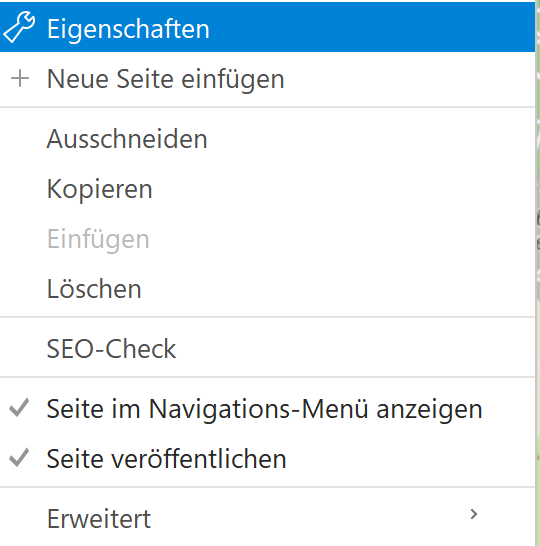Screen dimensions: 540x546
Task: Toggle Seite im Navigations-Menü anzeigen option
Action: pos(267,408)
